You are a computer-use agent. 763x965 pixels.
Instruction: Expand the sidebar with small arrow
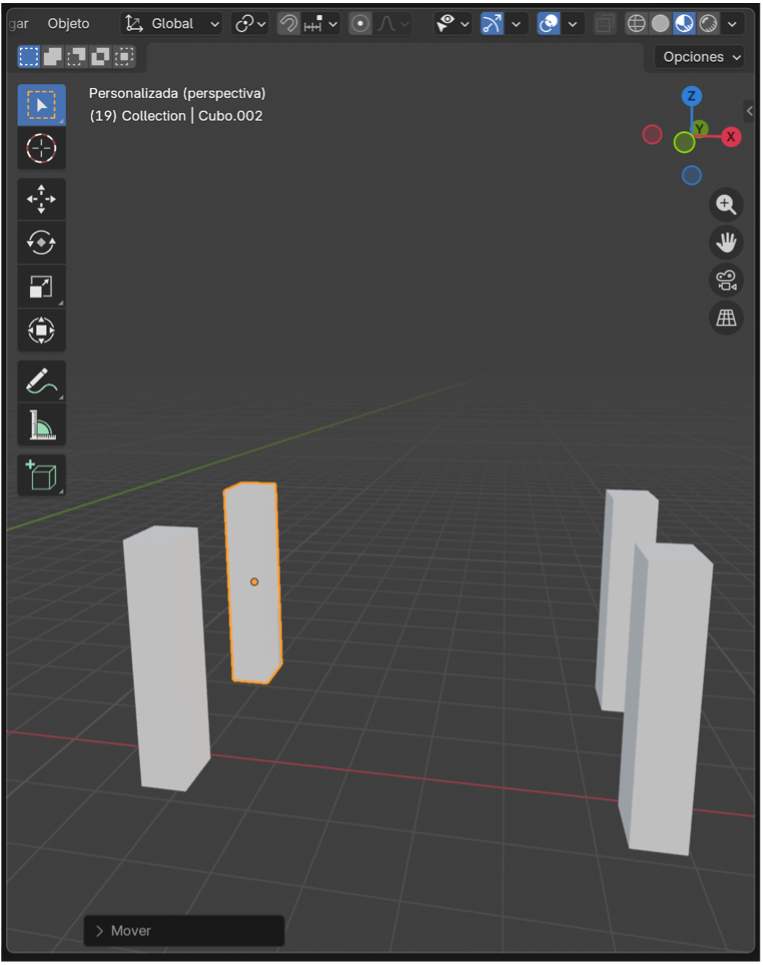(x=749, y=111)
